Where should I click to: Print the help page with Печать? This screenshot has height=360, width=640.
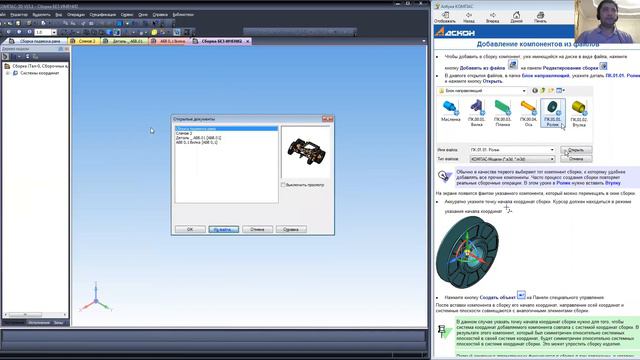coord(540,17)
